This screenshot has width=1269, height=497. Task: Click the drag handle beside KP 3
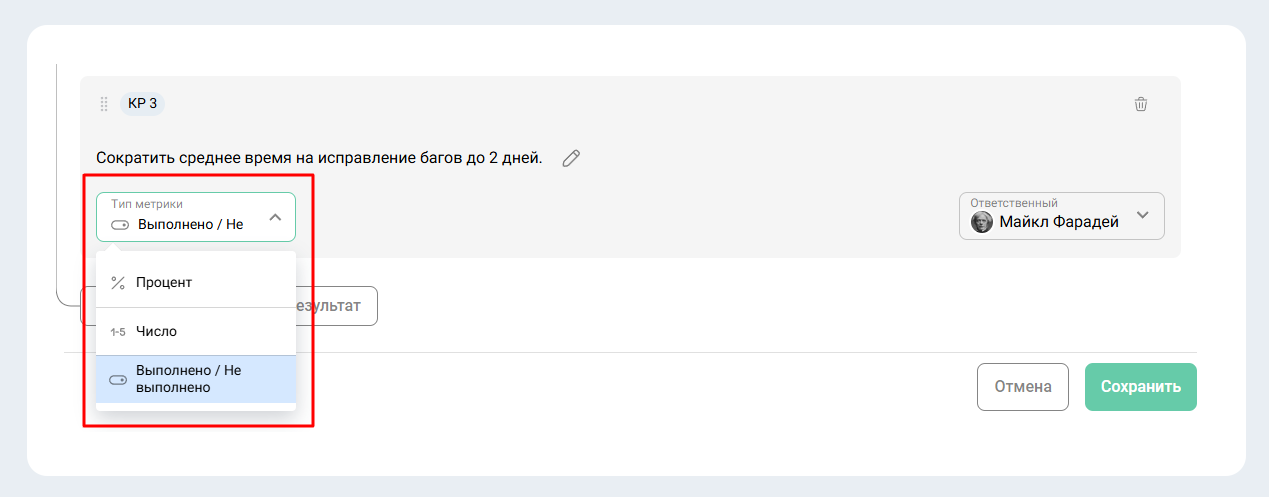tap(104, 104)
